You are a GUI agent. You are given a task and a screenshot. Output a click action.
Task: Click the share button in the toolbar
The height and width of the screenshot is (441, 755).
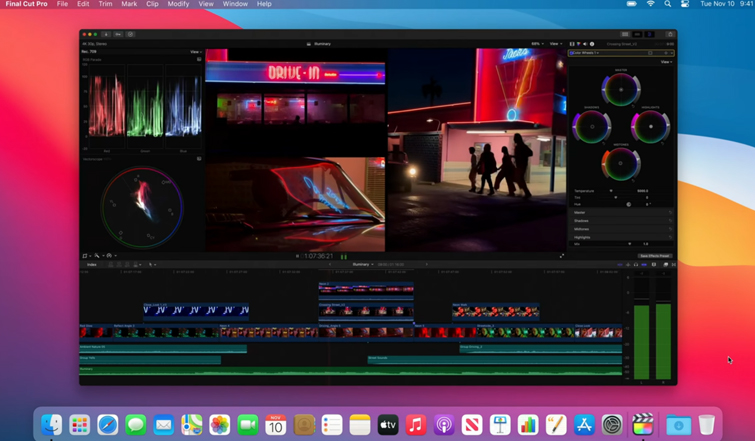coord(669,34)
